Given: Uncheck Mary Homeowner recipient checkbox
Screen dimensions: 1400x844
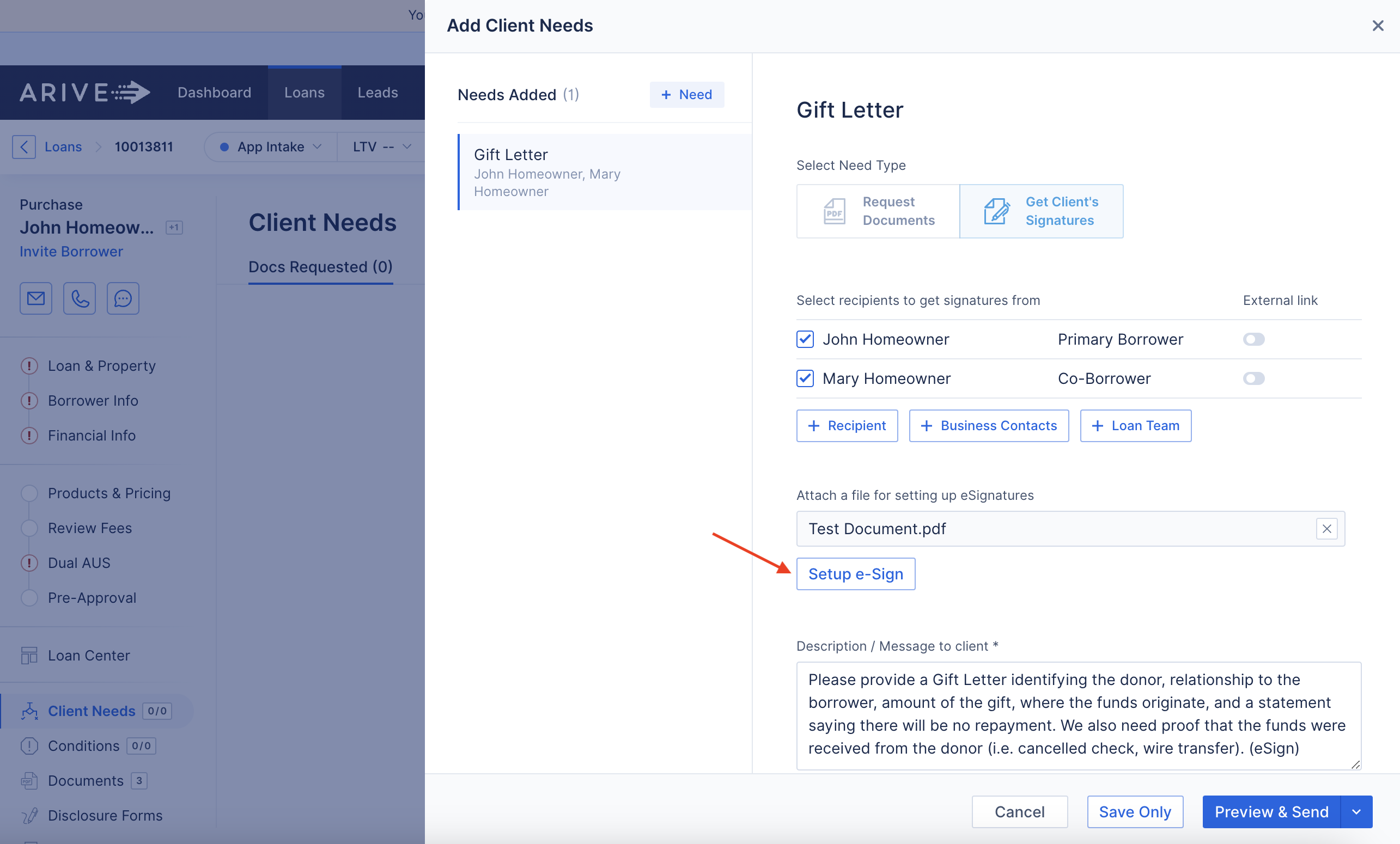Looking at the screenshot, I should click(x=805, y=378).
